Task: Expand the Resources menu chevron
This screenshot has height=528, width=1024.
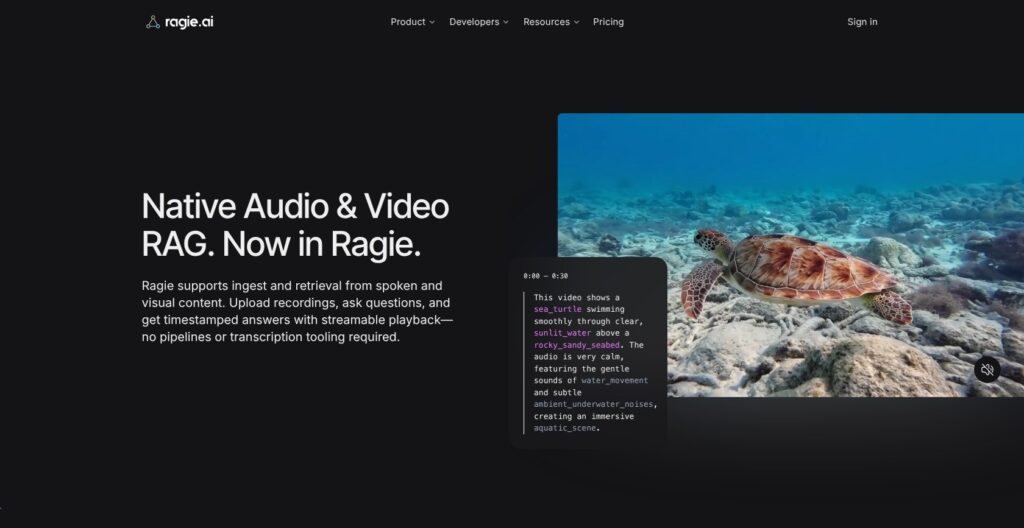Action: (576, 22)
